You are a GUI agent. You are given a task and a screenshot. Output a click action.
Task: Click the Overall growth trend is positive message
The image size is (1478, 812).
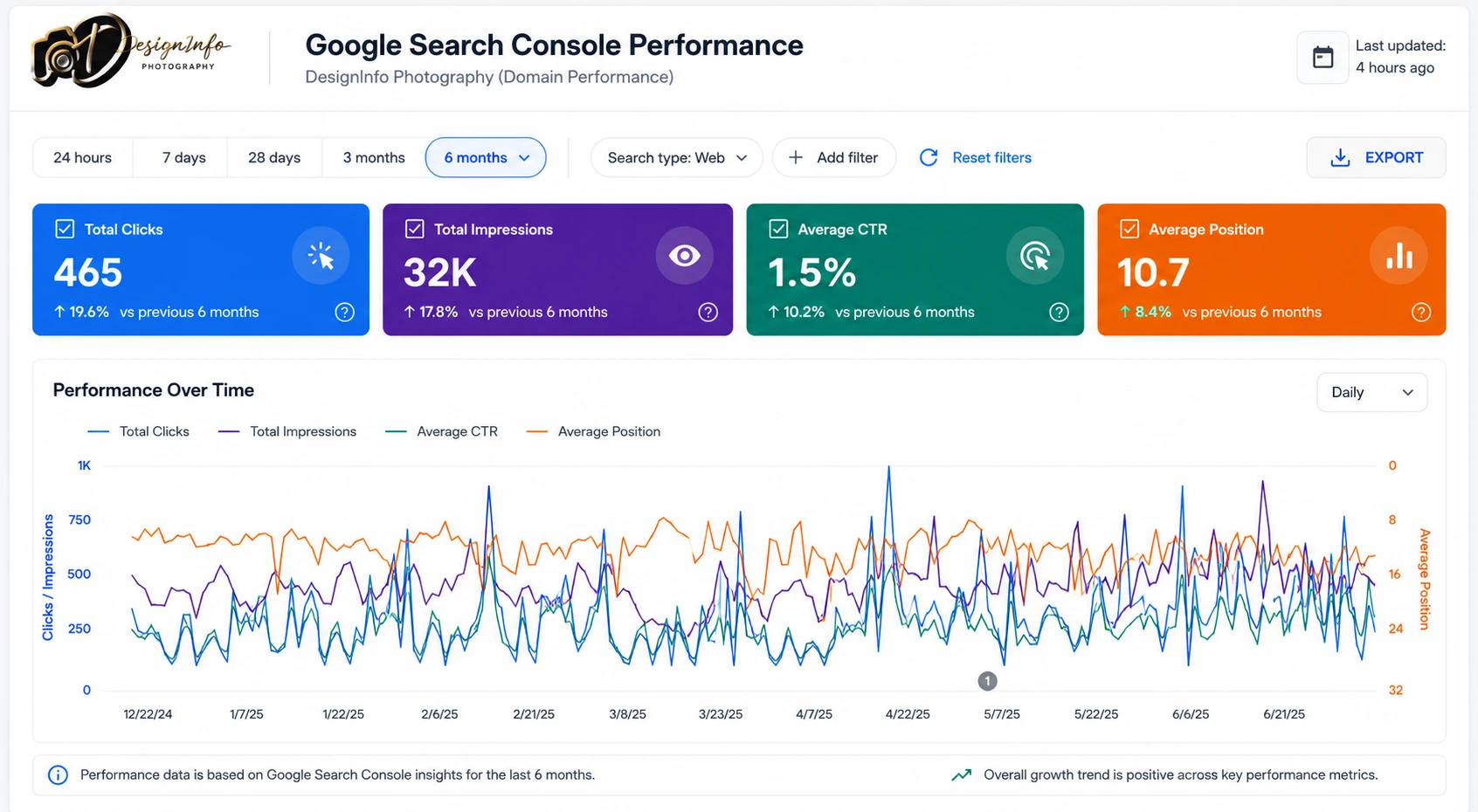(1181, 774)
